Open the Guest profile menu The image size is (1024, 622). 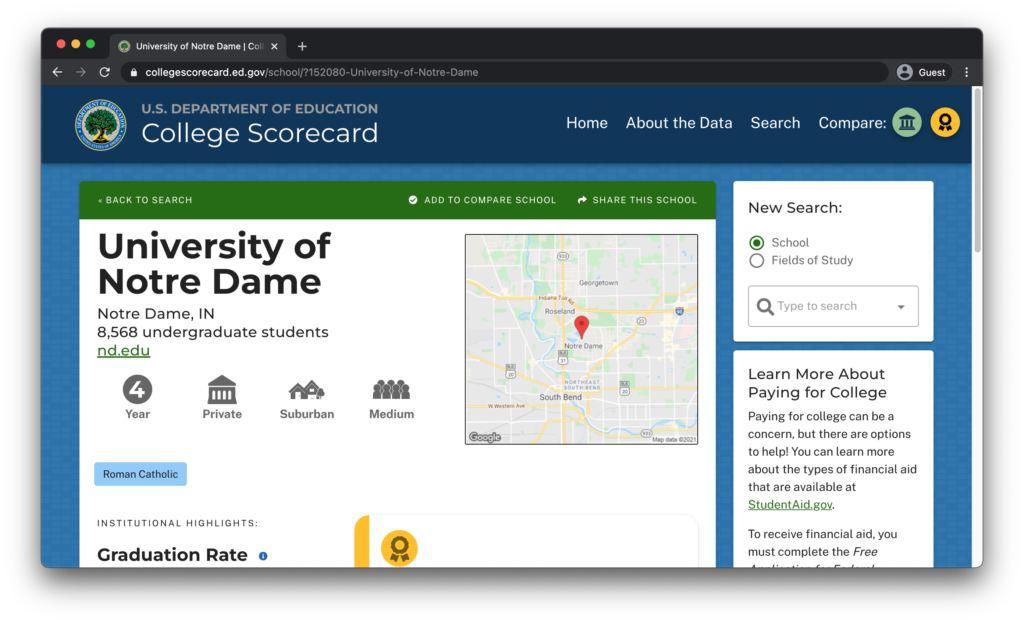pos(921,73)
